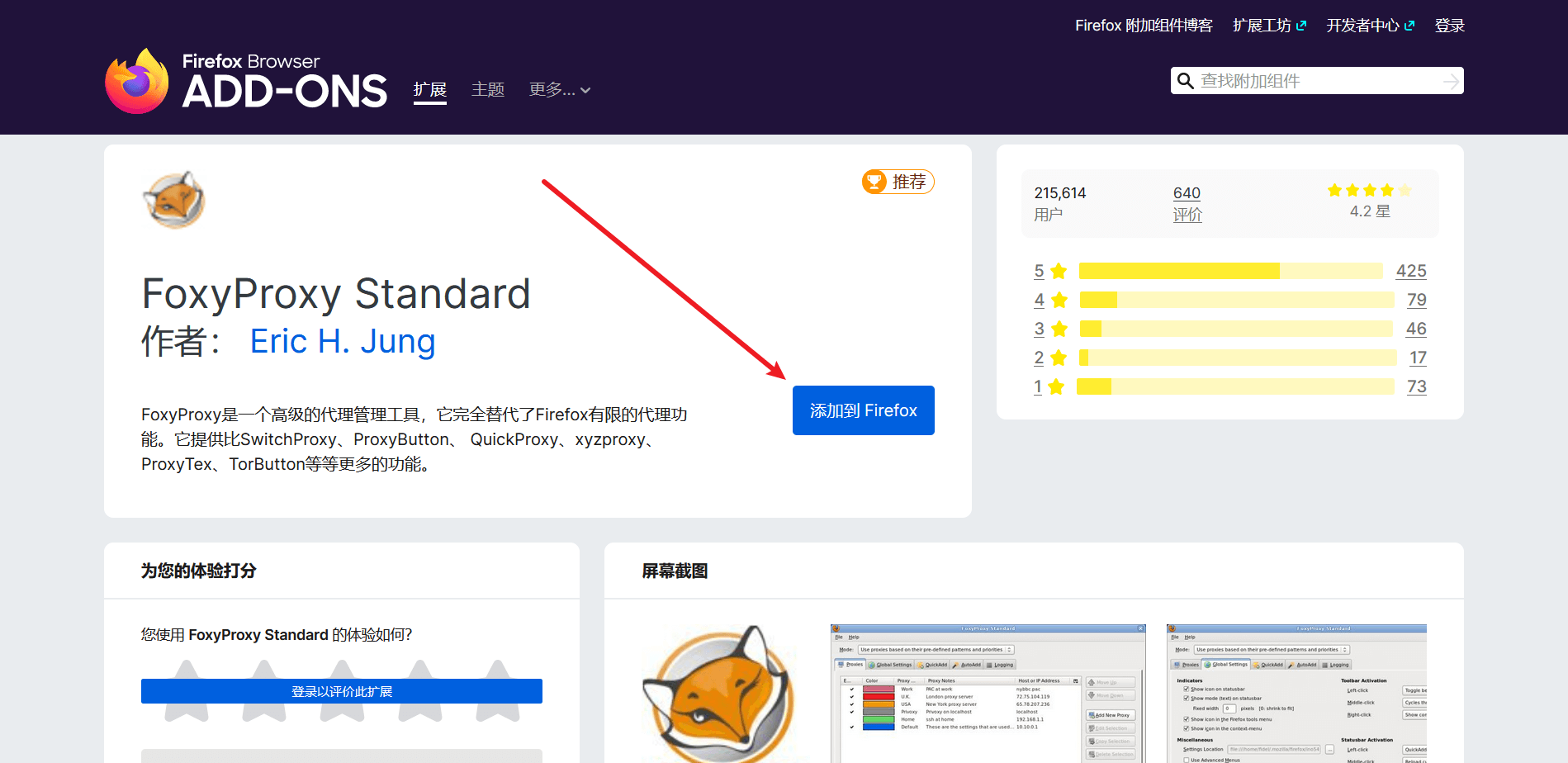The height and width of the screenshot is (763, 1568).
Task: Open the 73 one-star reviews count
Action: pos(1417,386)
